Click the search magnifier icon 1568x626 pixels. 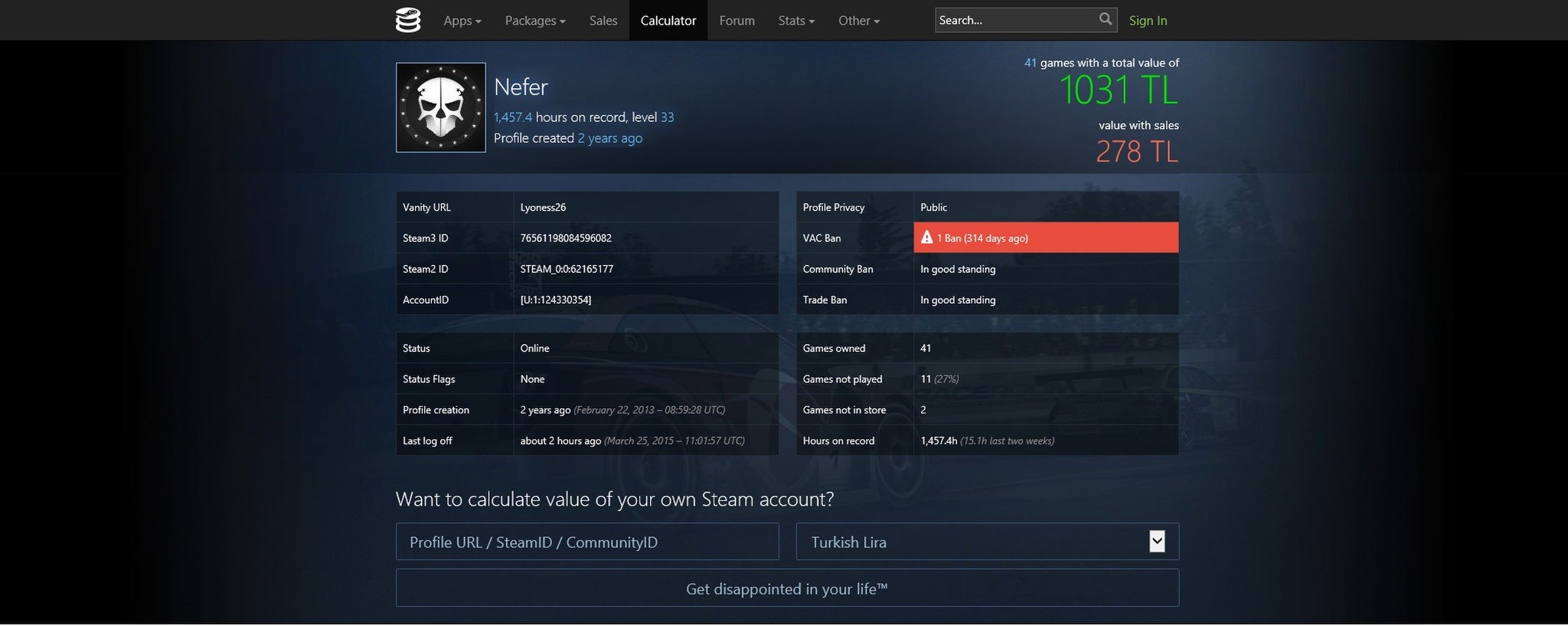pos(1105,19)
